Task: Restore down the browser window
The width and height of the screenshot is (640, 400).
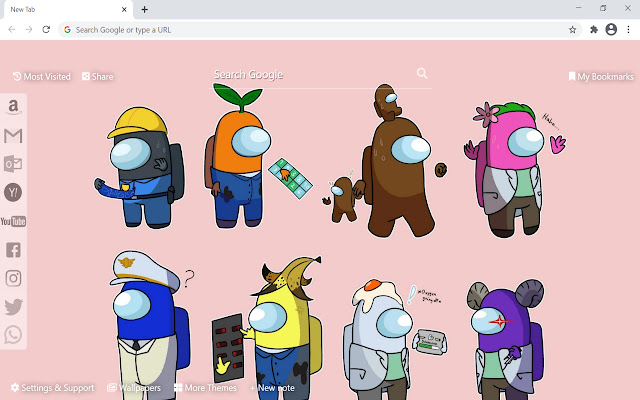Action: (603, 8)
